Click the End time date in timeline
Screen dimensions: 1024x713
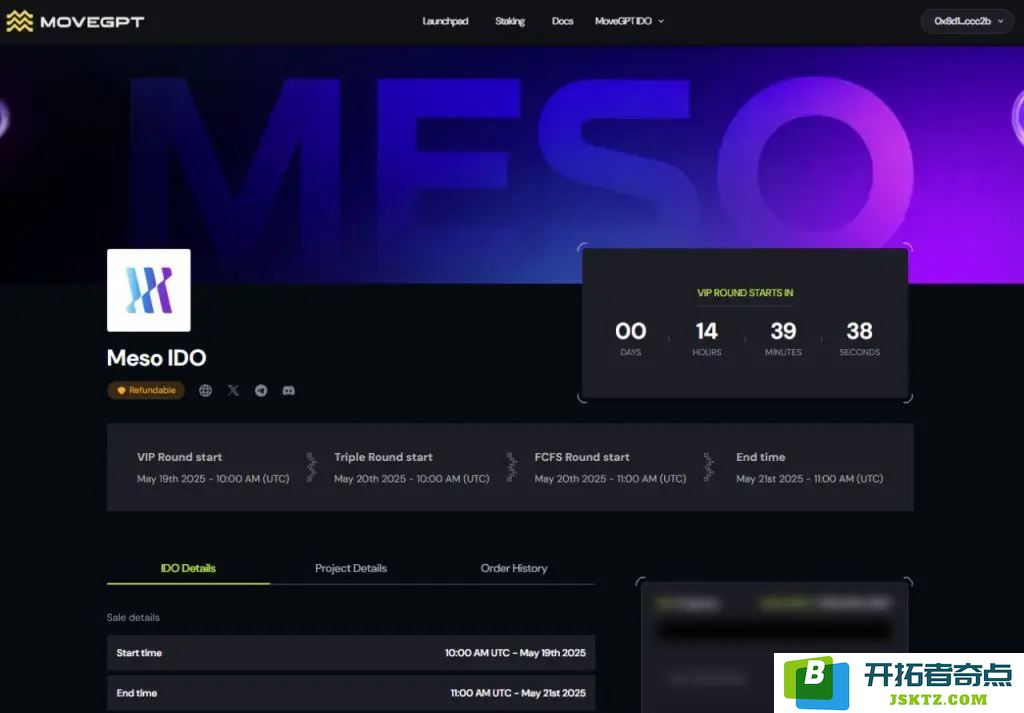click(x=809, y=479)
